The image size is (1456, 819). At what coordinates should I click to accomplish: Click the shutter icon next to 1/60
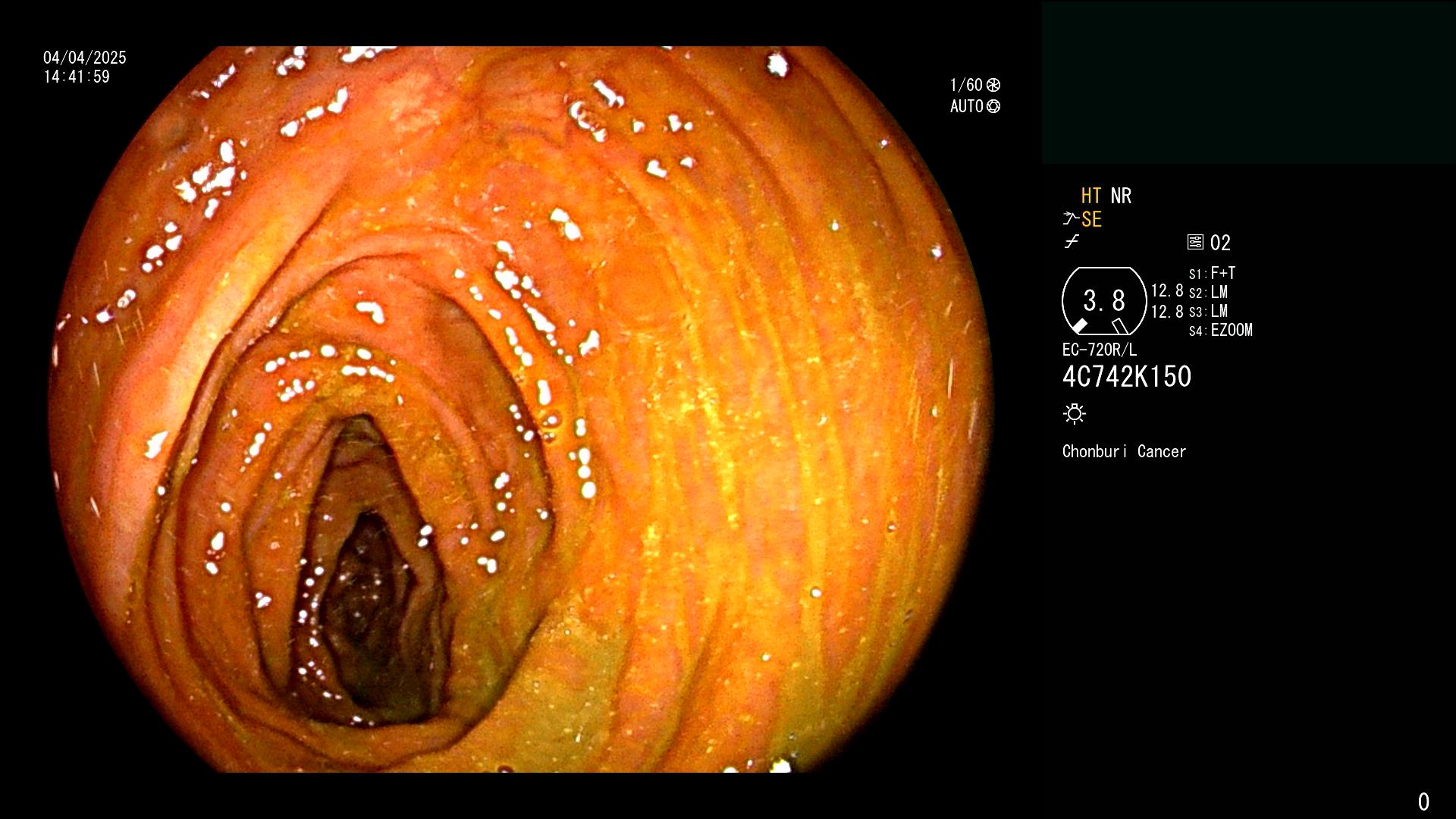click(x=993, y=85)
